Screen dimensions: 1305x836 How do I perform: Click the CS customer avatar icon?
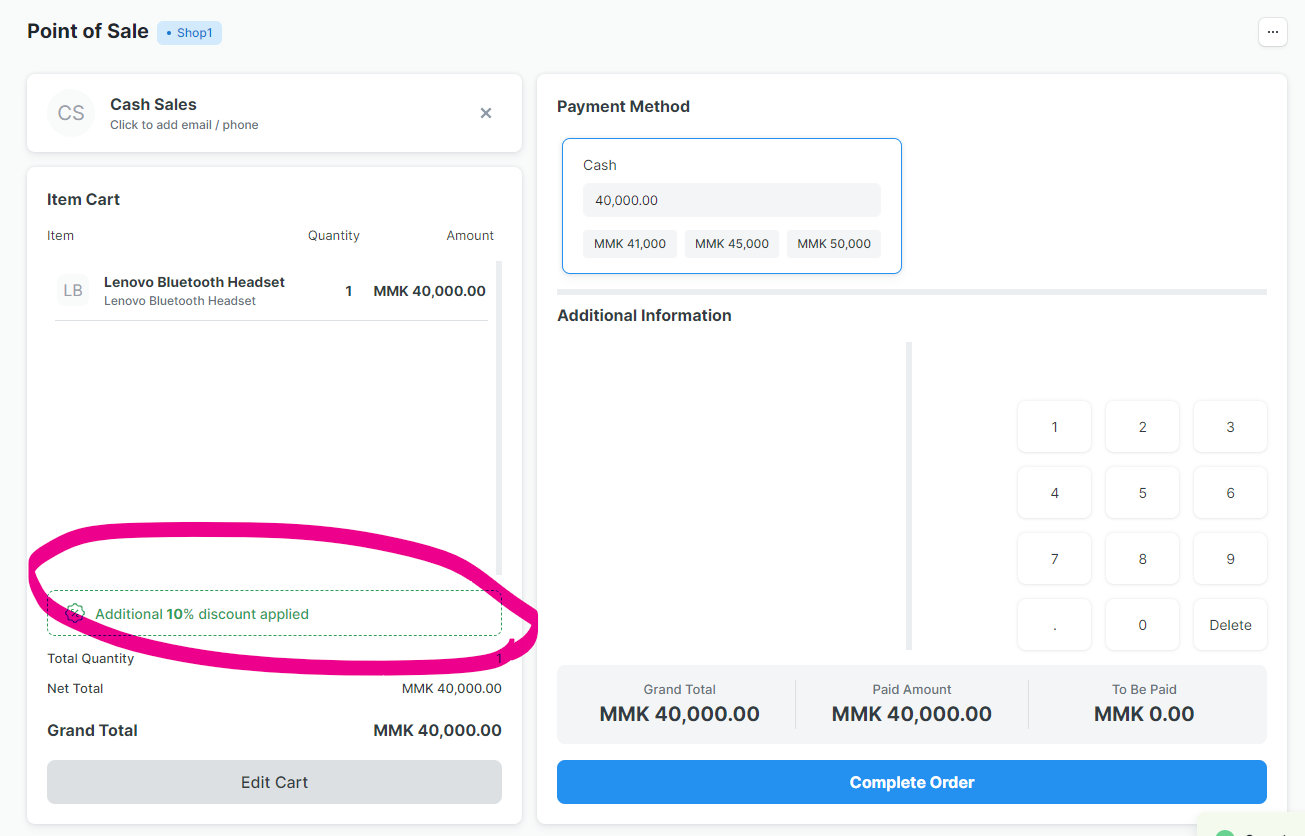click(71, 112)
